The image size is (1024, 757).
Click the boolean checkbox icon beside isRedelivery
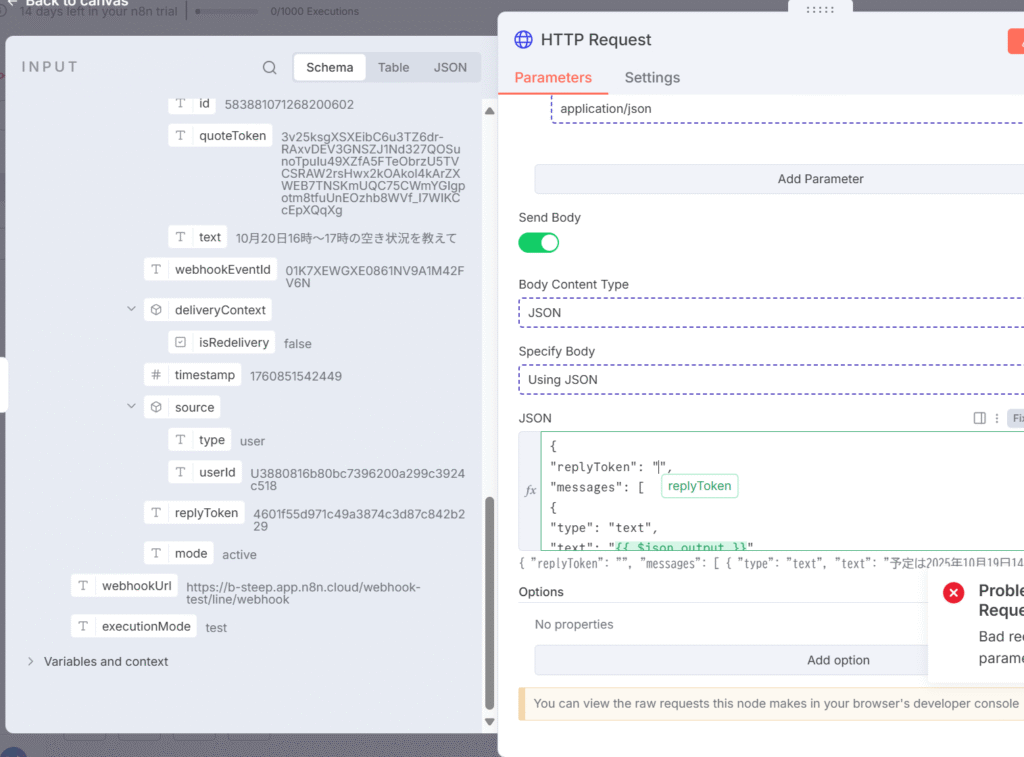click(x=180, y=342)
